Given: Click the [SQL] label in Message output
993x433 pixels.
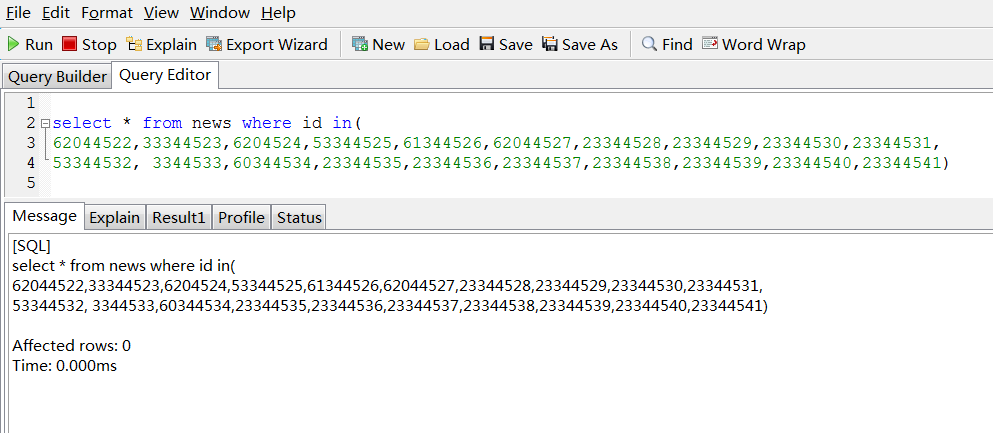Looking at the screenshot, I should [31, 246].
